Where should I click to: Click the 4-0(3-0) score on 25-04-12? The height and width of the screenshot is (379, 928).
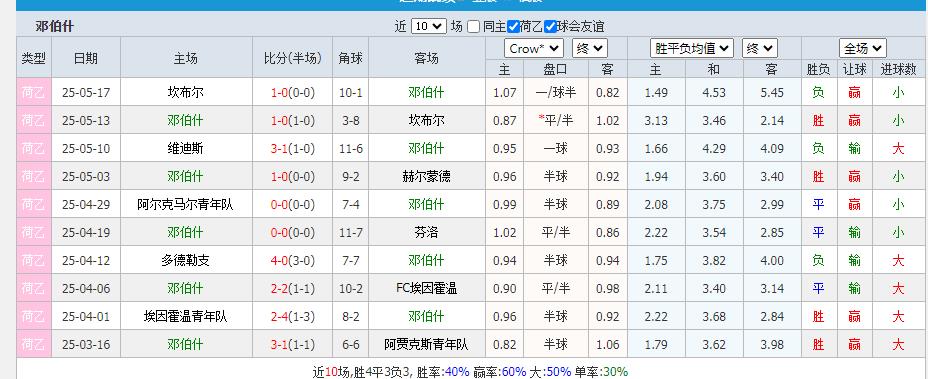point(292,260)
